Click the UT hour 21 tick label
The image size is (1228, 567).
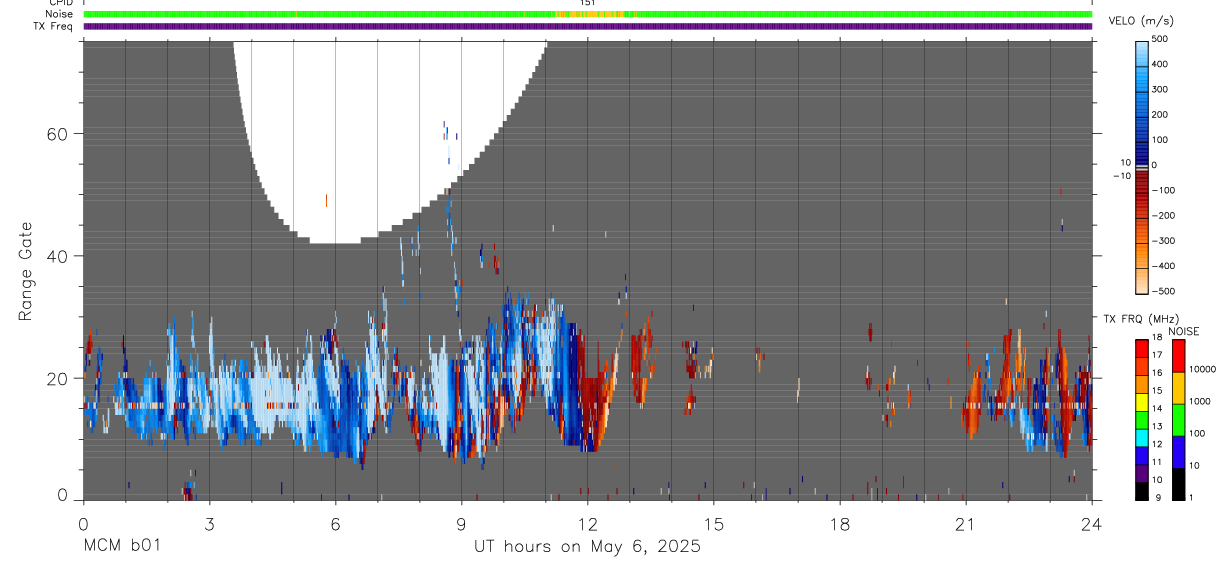coord(966,524)
